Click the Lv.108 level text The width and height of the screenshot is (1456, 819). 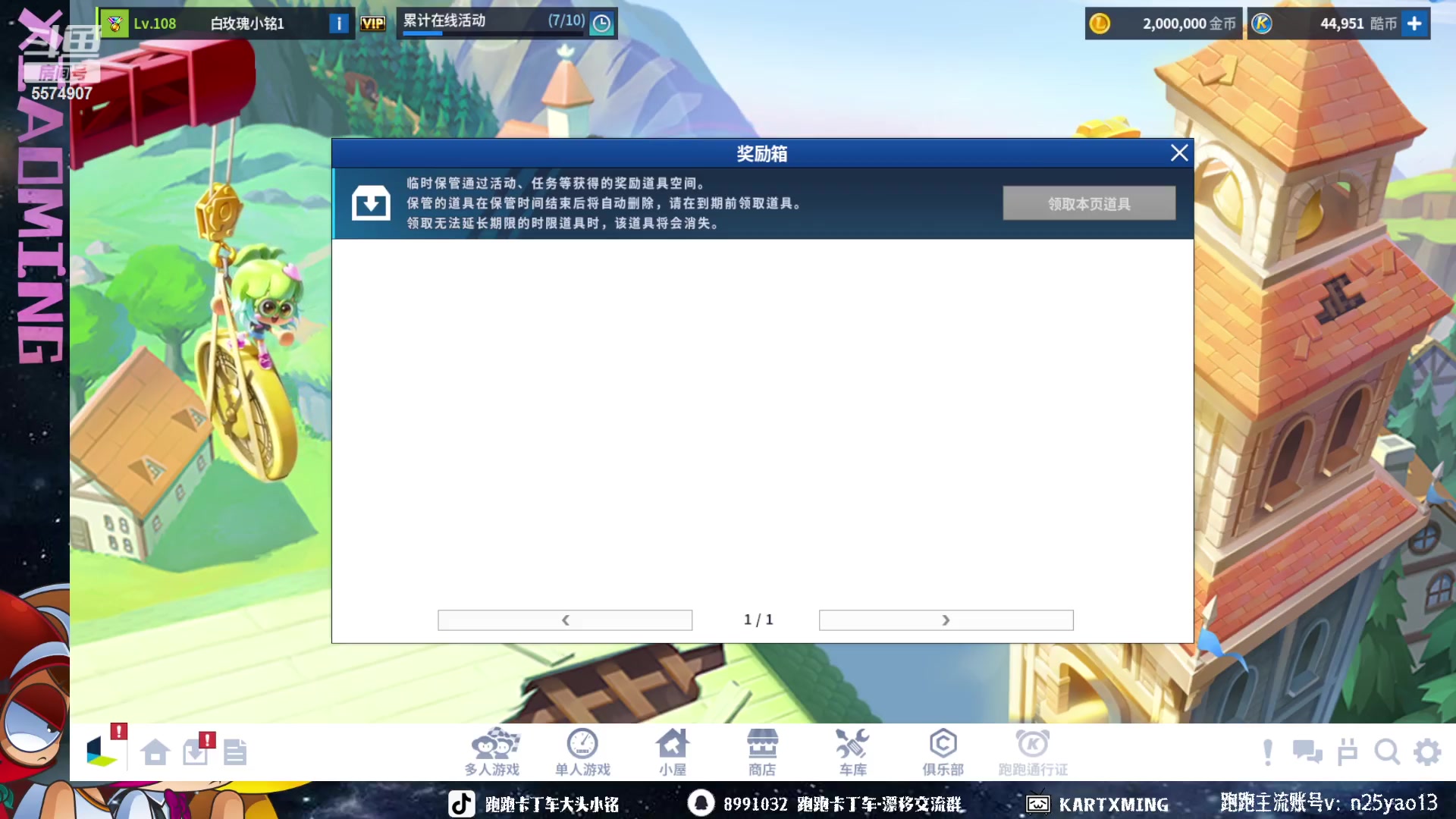tap(155, 24)
